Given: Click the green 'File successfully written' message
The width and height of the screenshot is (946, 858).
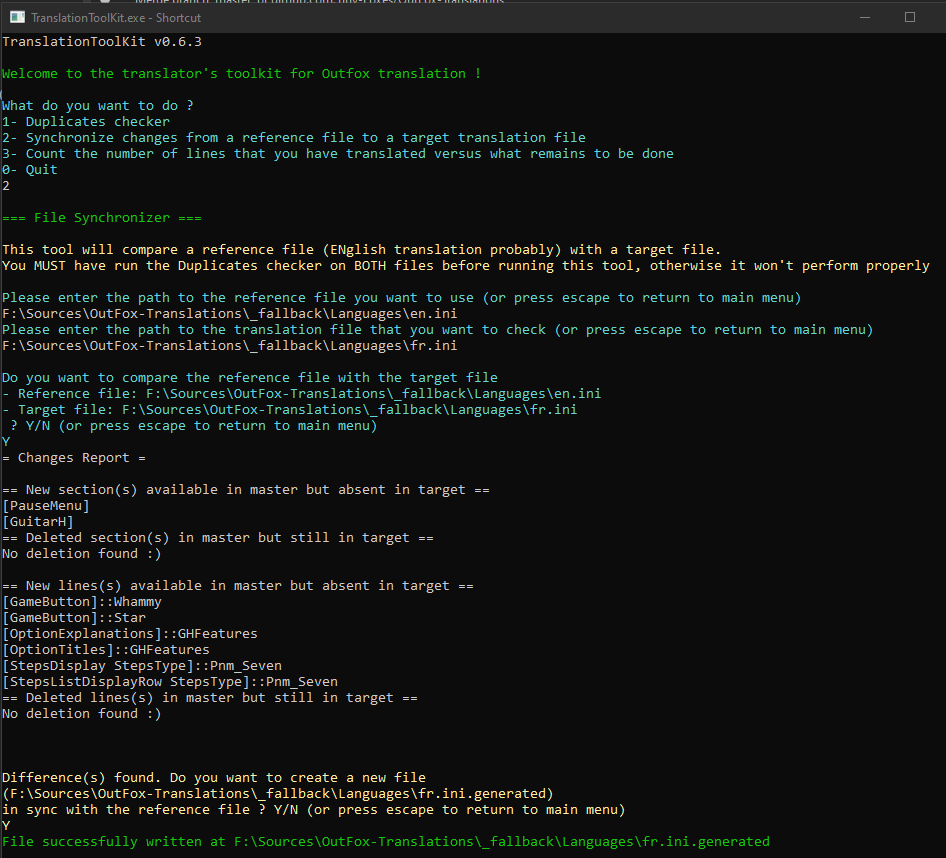Looking at the screenshot, I should pos(386,841).
